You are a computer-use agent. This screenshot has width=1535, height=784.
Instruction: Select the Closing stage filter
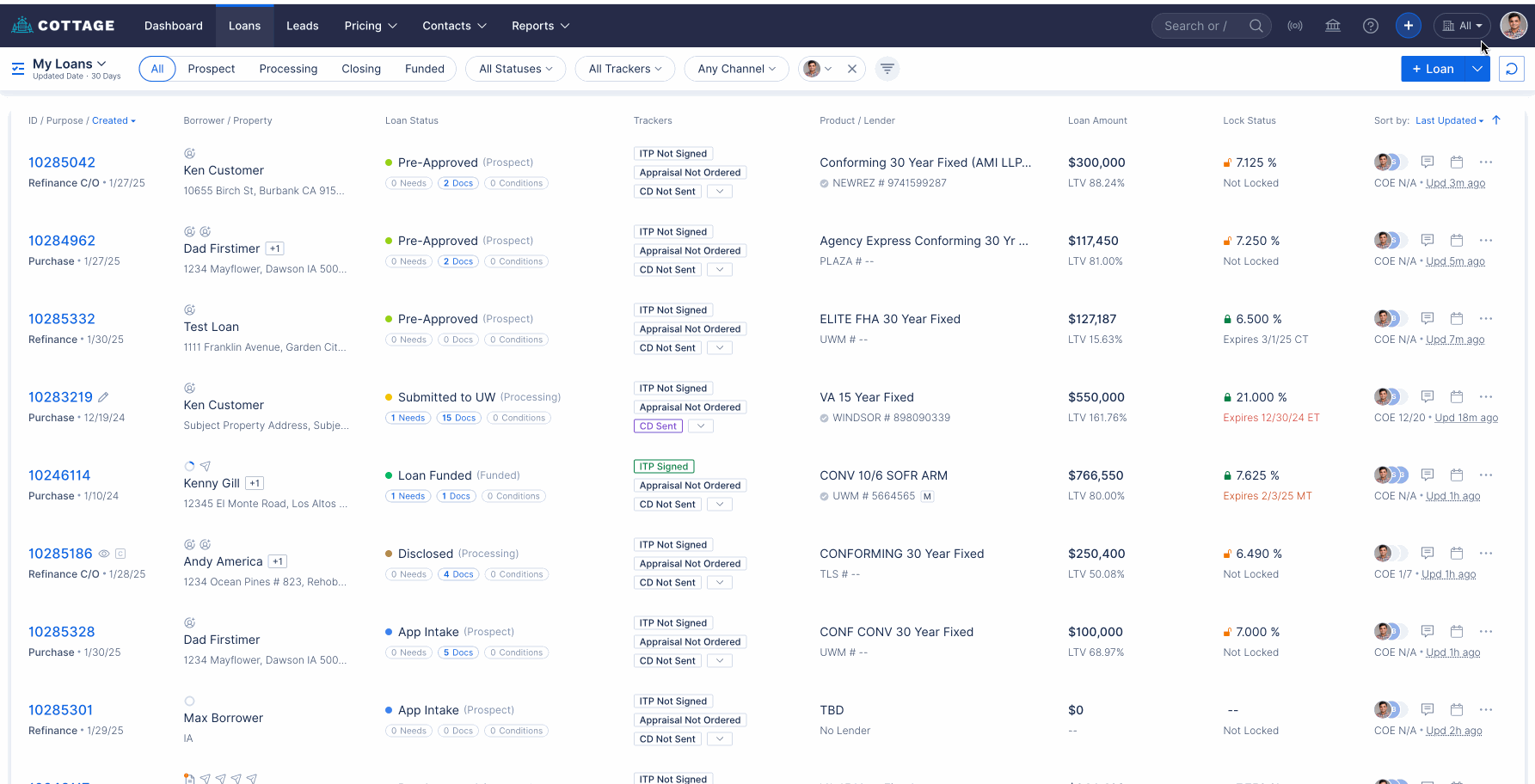tap(361, 69)
